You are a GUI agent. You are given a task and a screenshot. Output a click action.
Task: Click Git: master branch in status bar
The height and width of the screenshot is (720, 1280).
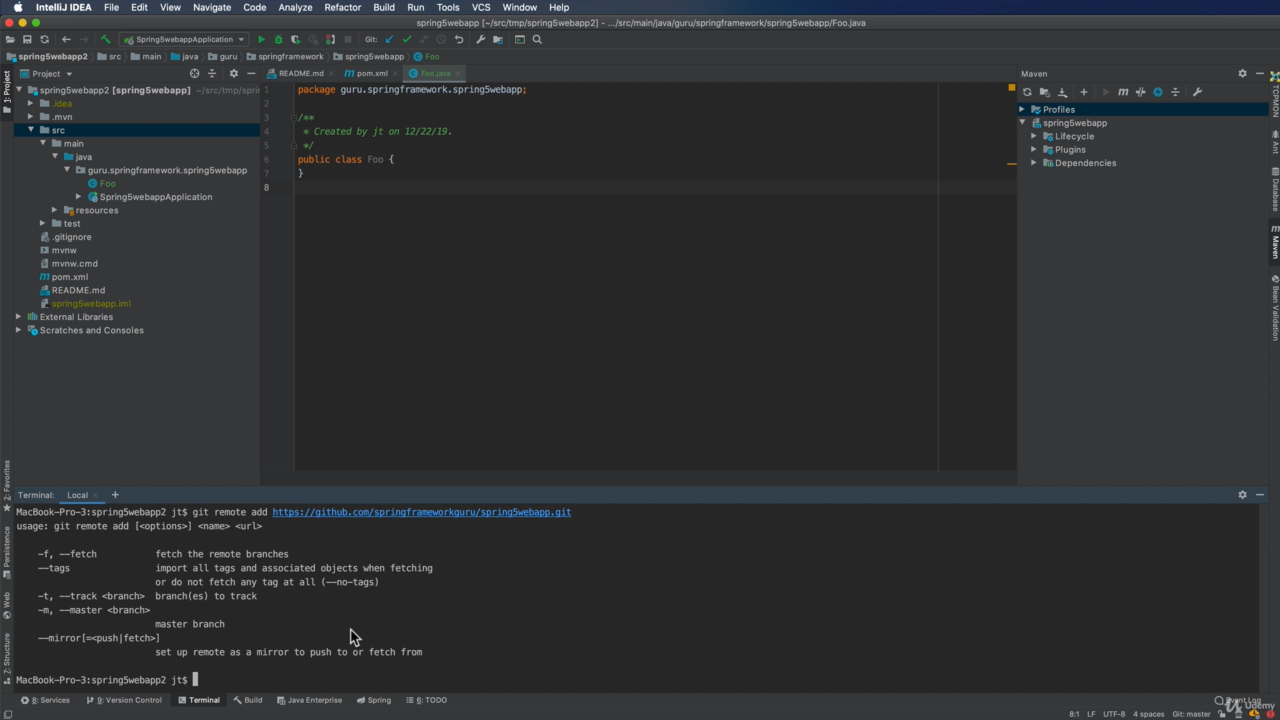pos(1191,714)
